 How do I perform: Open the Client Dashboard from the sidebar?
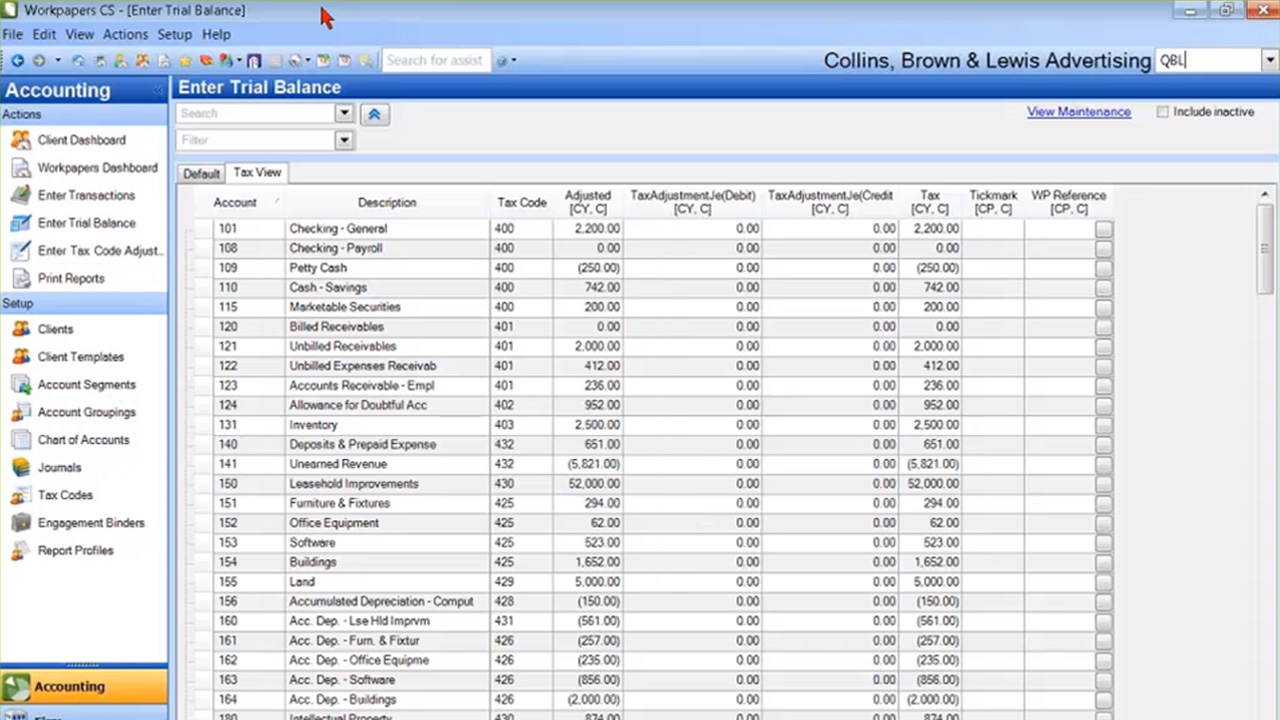81,140
